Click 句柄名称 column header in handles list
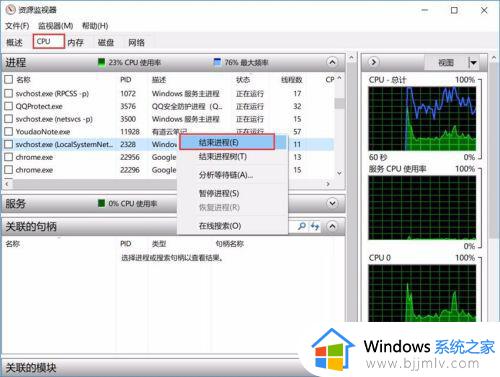This screenshot has height=377, width=500. [230, 244]
